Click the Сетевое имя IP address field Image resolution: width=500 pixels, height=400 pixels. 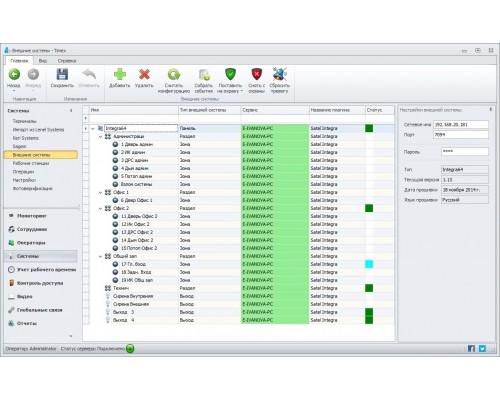461,125
